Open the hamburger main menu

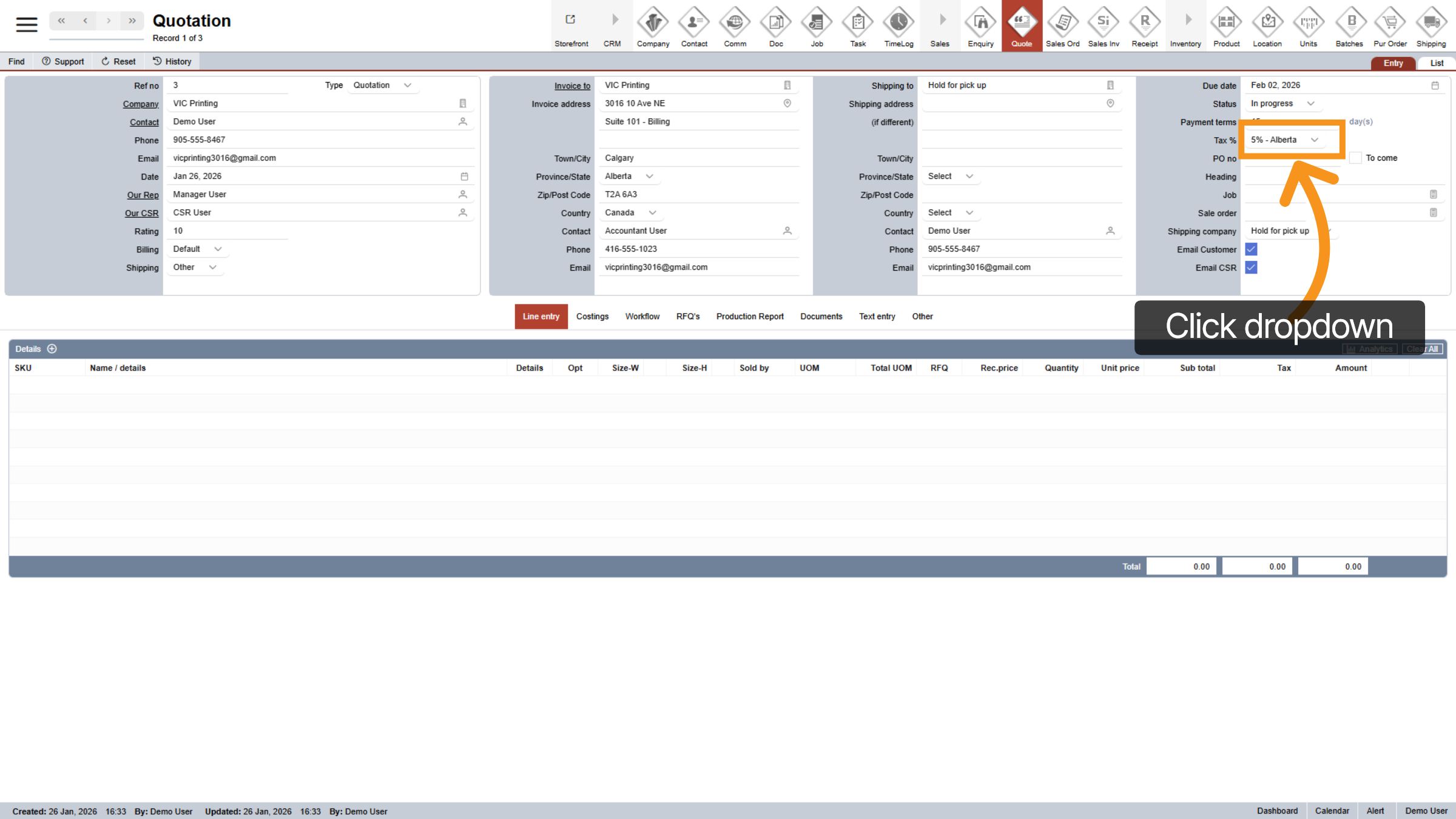(x=27, y=24)
